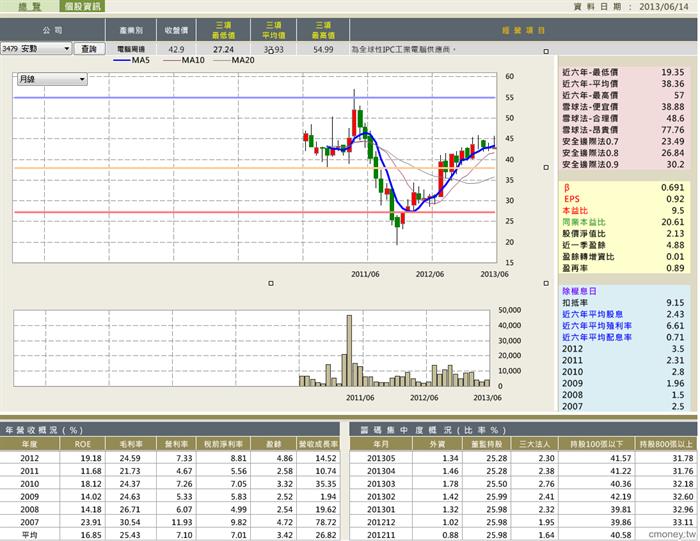Click the 股價淨值比 label
This screenshot has width=700, height=541.
584,234
